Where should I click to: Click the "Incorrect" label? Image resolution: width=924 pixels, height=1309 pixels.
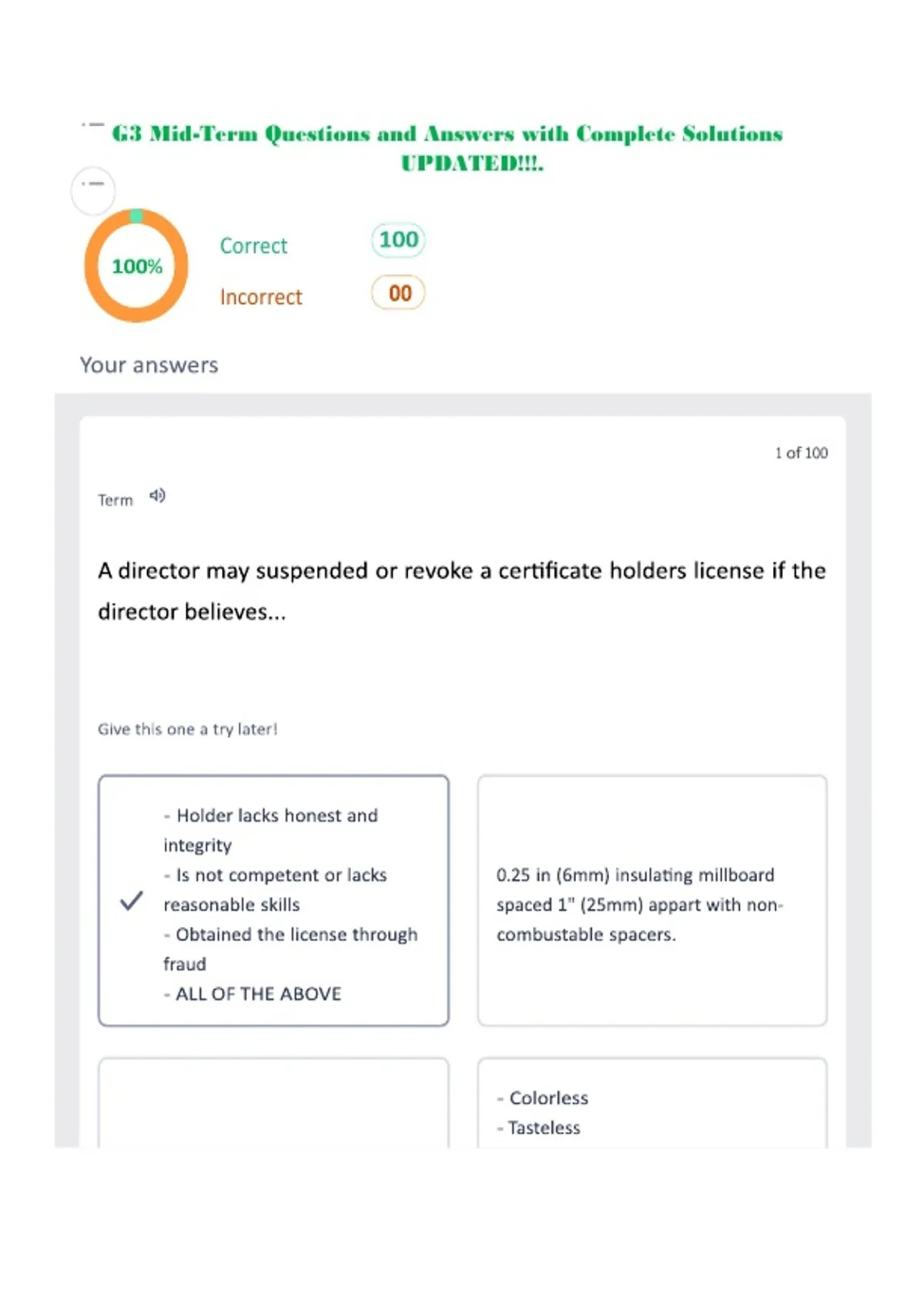click(x=261, y=296)
